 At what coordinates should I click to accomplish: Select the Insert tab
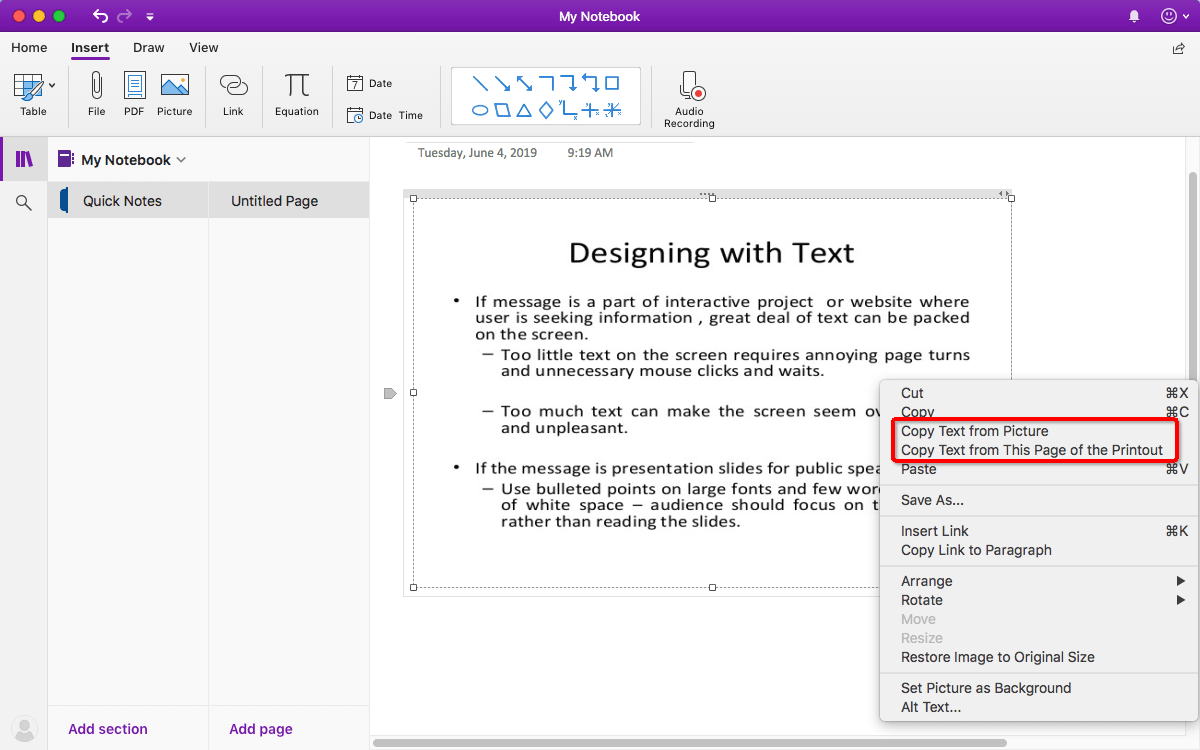click(x=90, y=47)
